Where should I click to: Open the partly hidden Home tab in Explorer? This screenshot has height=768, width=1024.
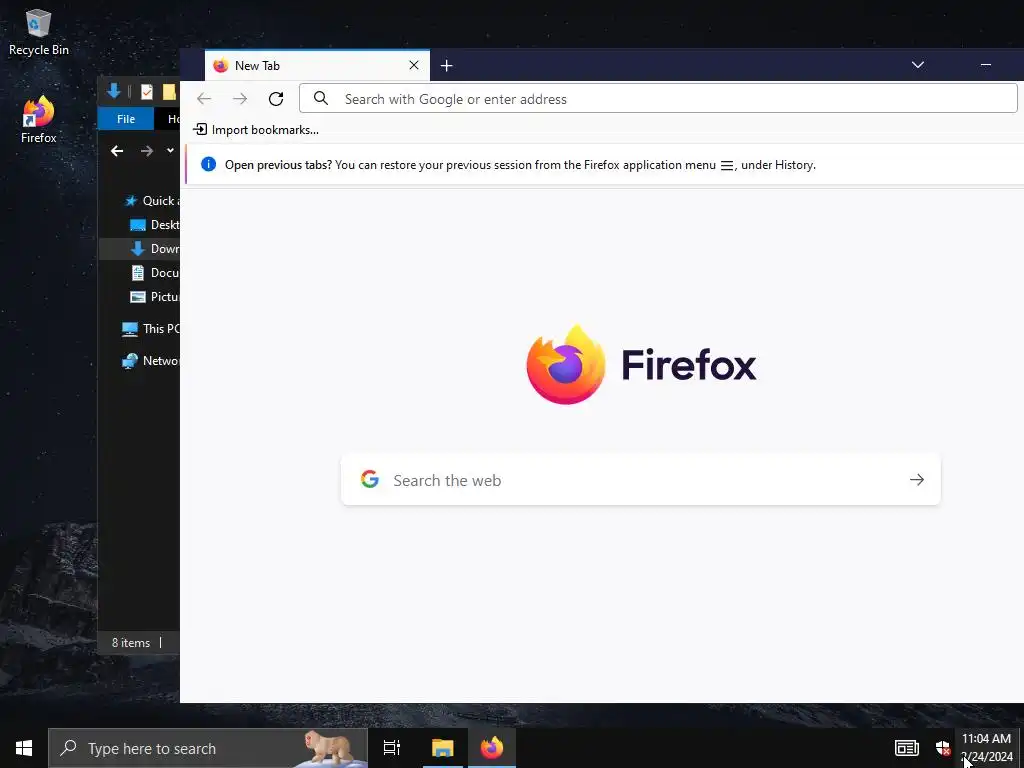(172, 119)
